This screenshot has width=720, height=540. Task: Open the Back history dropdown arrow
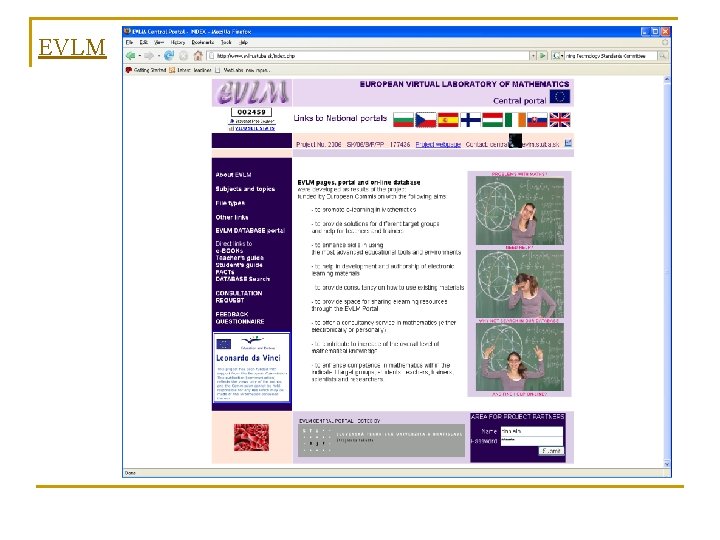140,56
